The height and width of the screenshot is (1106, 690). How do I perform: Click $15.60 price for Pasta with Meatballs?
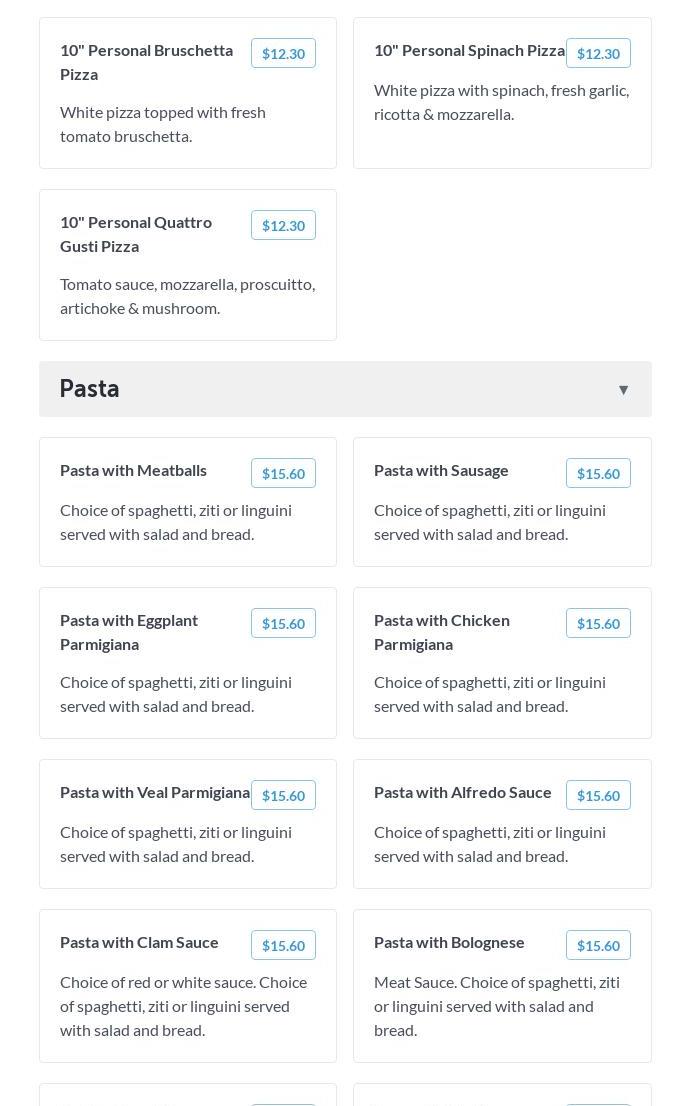[283, 474]
